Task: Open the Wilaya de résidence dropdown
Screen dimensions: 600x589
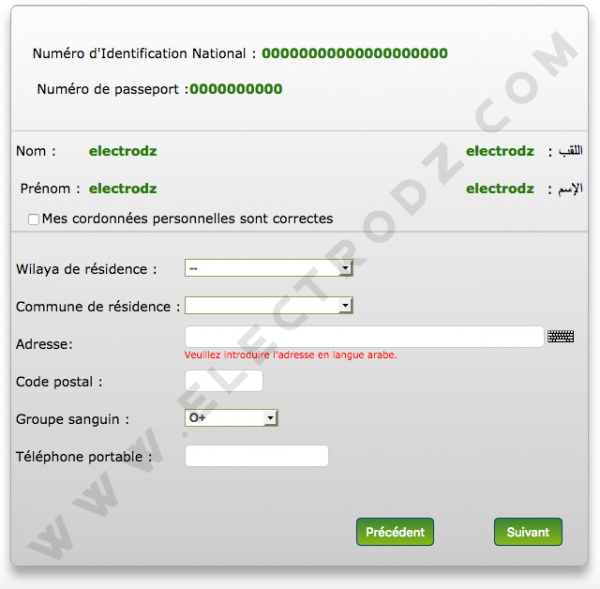Action: point(269,268)
